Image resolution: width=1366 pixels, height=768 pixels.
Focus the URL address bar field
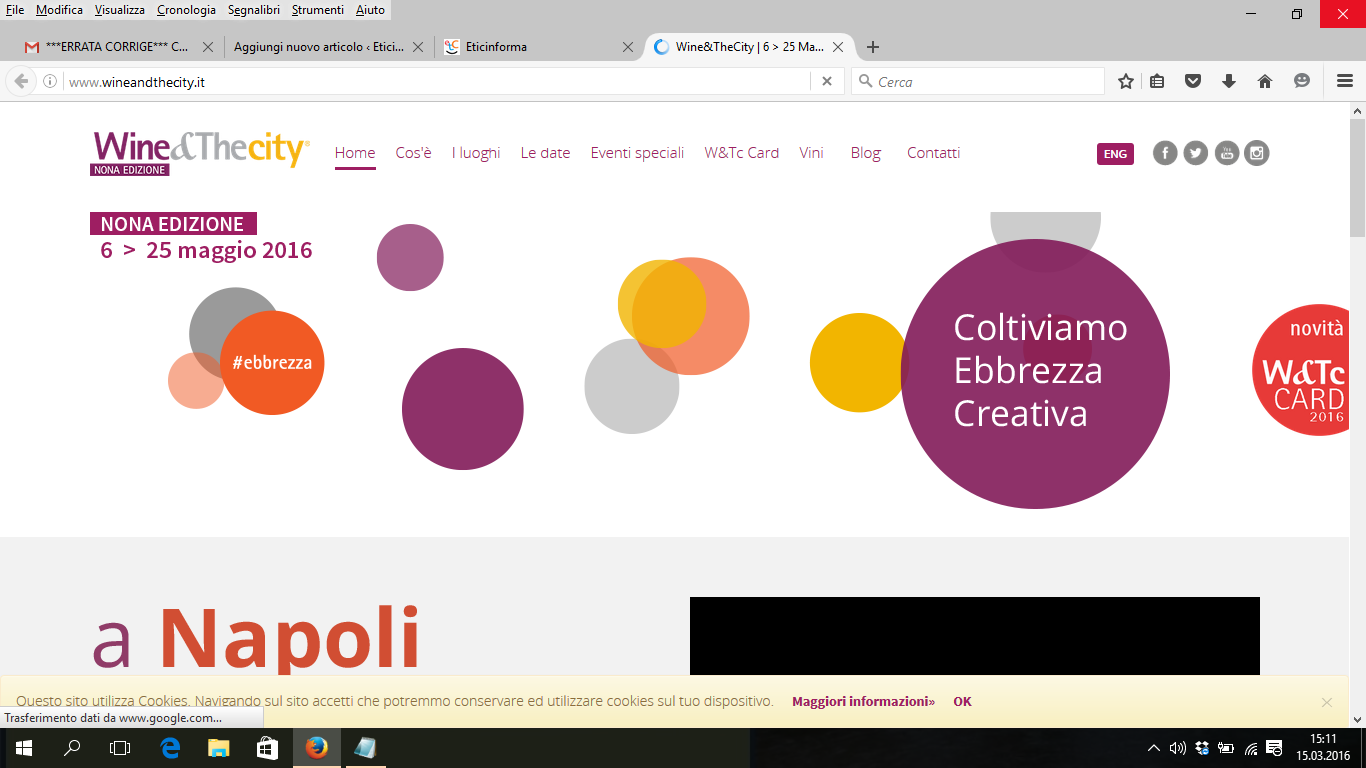click(437, 82)
